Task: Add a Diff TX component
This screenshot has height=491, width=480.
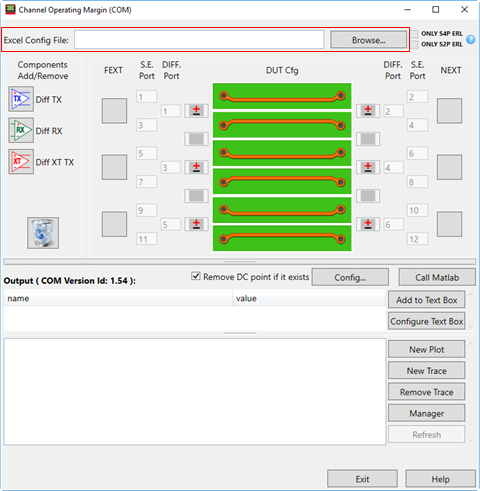Action: (21, 99)
